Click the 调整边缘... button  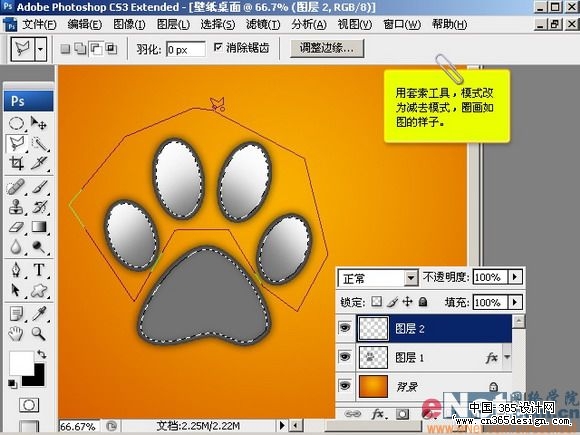click(327, 48)
